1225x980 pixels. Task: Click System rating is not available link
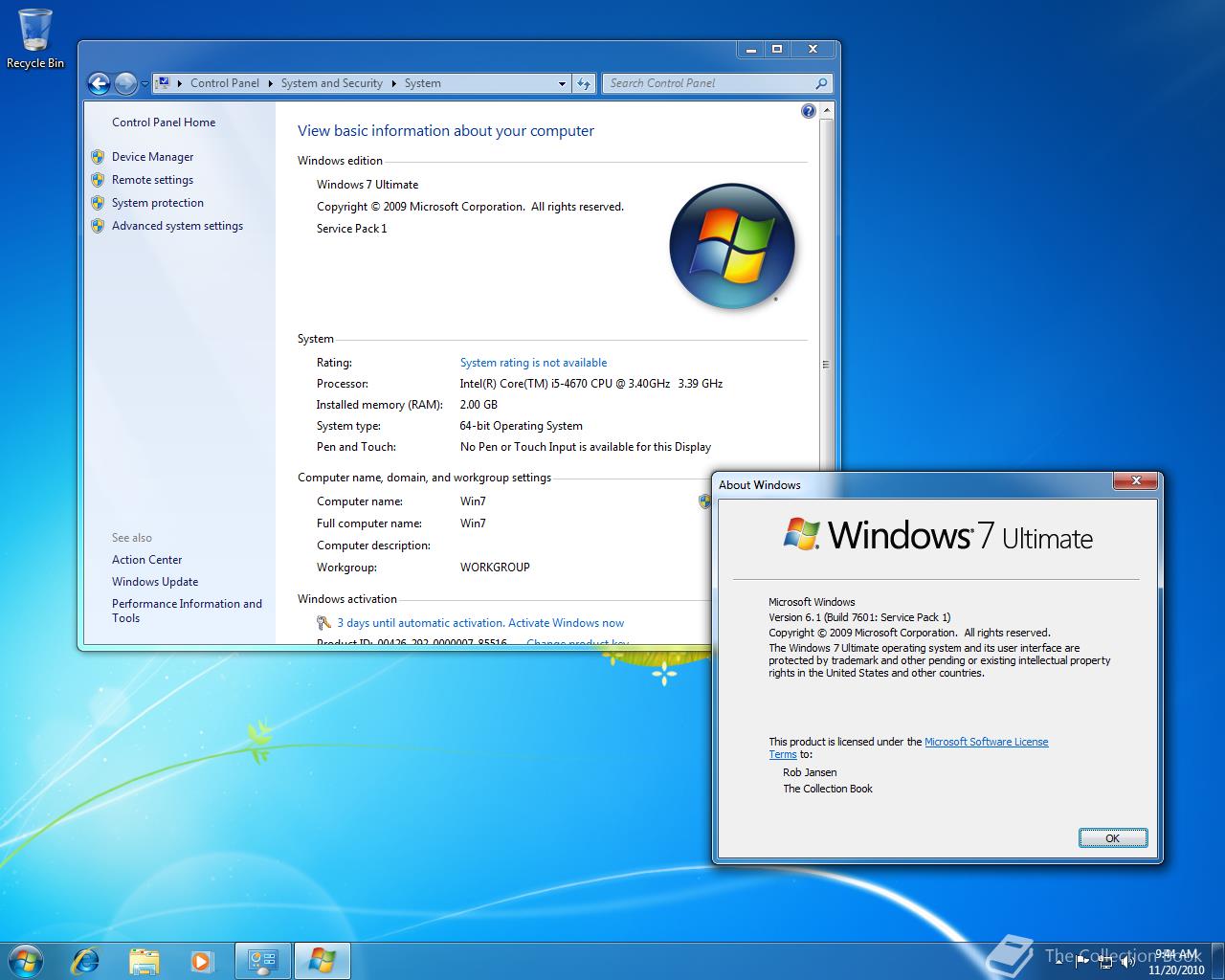pyautogui.click(x=533, y=363)
